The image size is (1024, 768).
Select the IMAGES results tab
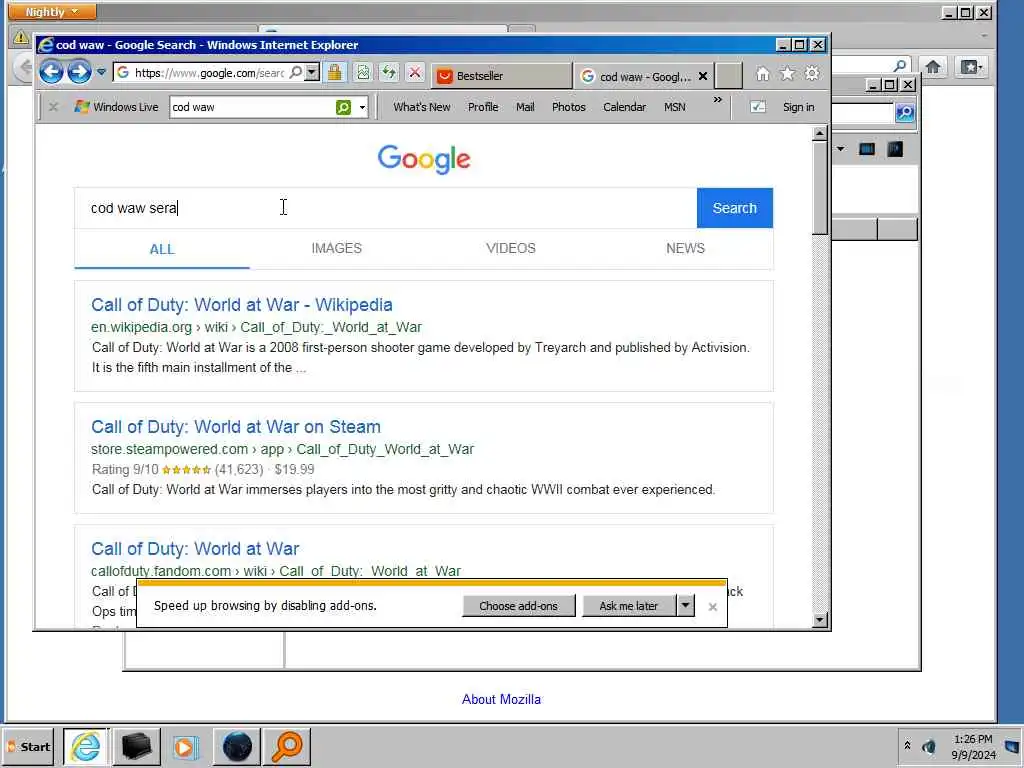coord(336,248)
